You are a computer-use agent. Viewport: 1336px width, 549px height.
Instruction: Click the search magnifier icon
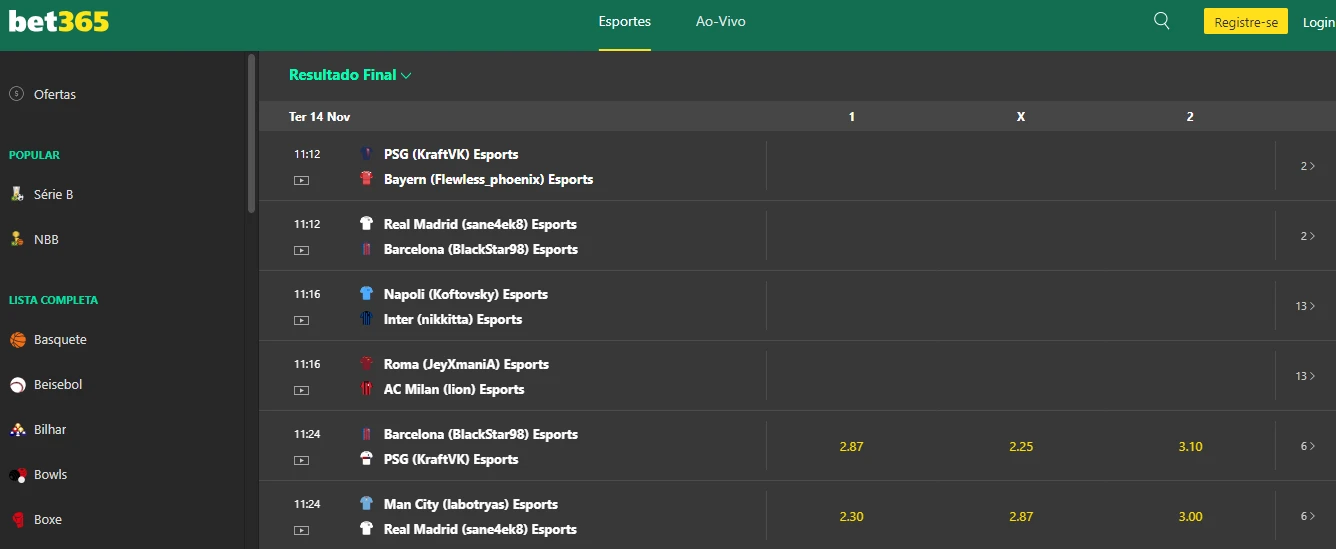click(1161, 21)
